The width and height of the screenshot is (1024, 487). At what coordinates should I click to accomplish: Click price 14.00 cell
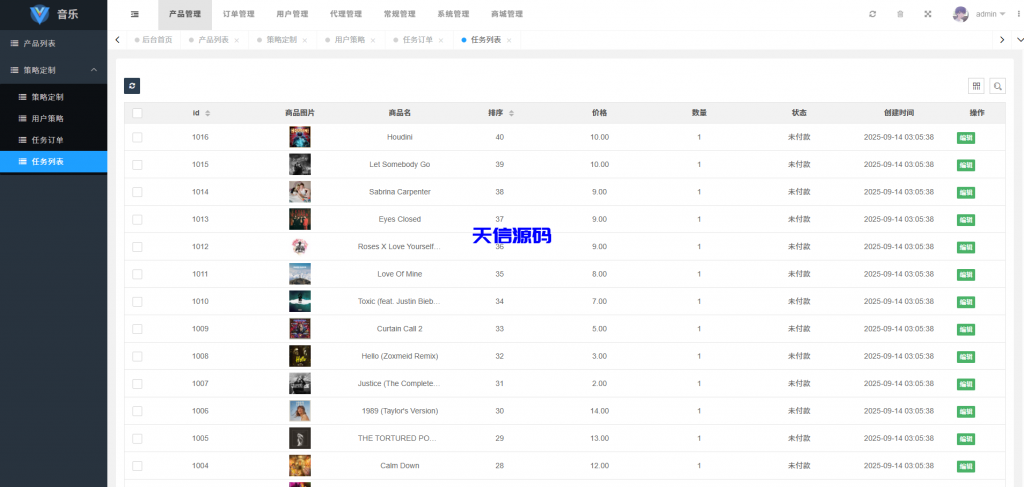[600, 411]
